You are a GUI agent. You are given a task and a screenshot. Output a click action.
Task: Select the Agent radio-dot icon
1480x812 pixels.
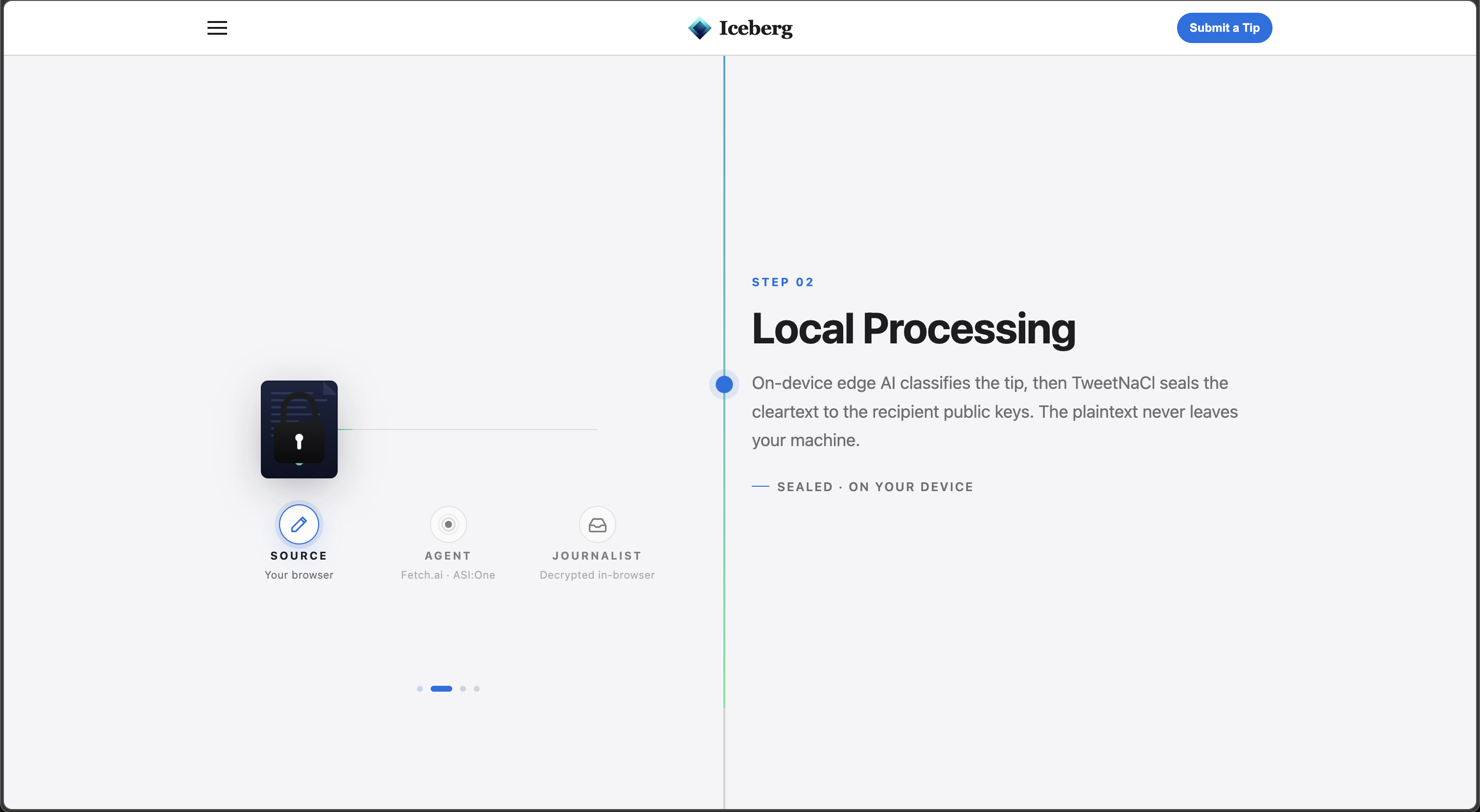click(x=448, y=524)
